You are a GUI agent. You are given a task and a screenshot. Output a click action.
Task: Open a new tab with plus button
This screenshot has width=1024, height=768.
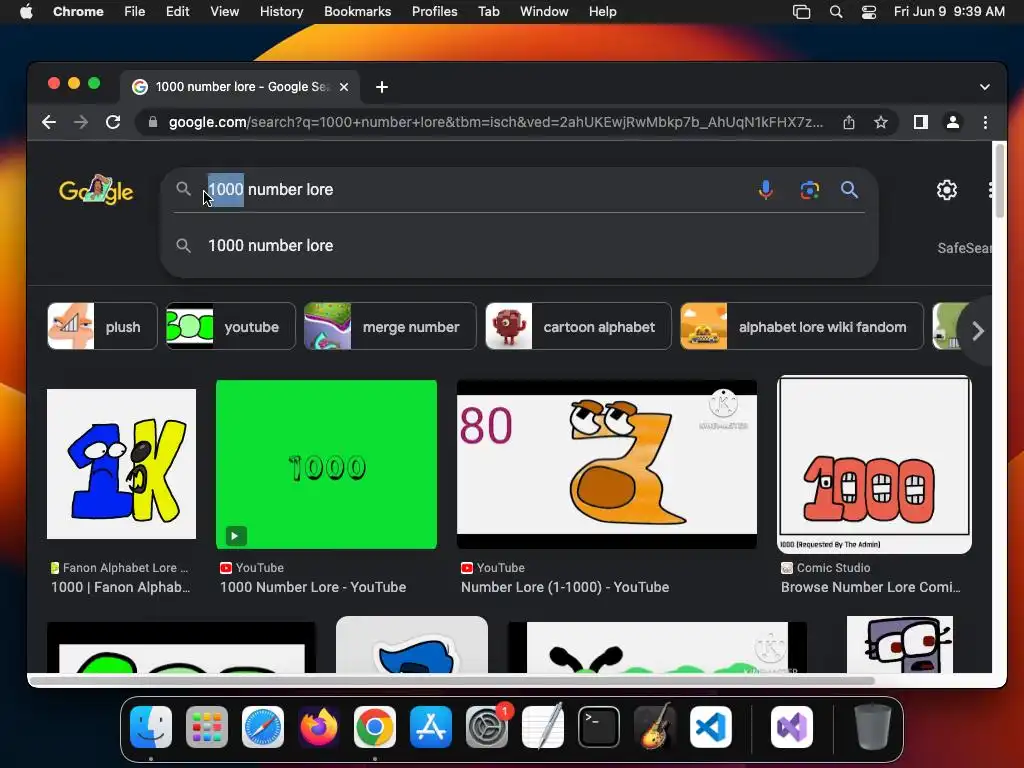(382, 87)
